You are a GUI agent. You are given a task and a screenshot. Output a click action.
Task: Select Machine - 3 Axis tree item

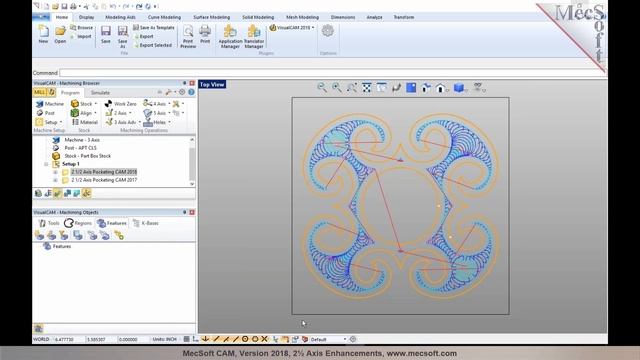82,140
